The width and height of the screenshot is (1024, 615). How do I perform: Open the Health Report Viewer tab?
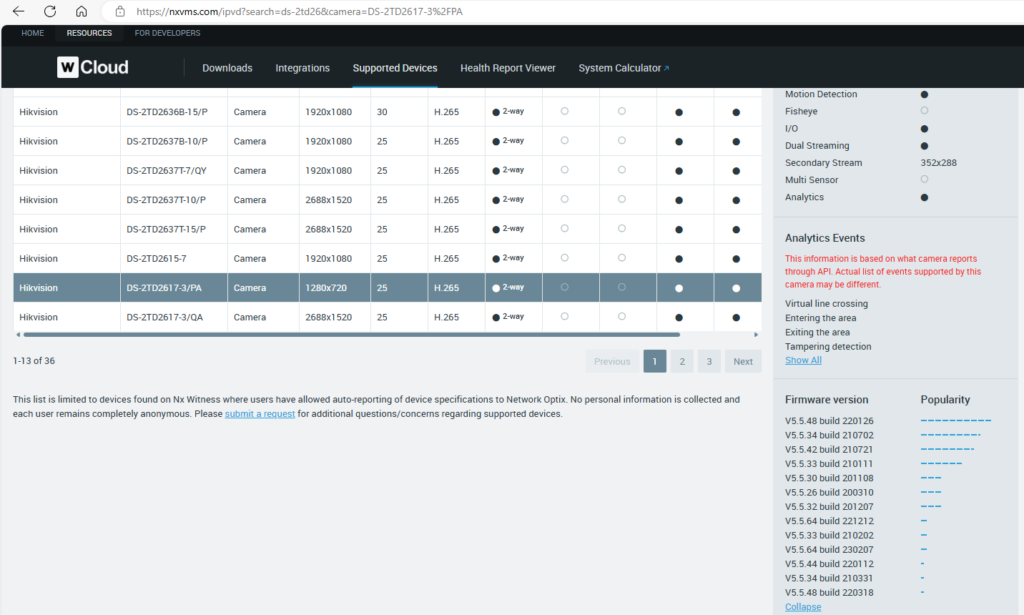coord(507,68)
